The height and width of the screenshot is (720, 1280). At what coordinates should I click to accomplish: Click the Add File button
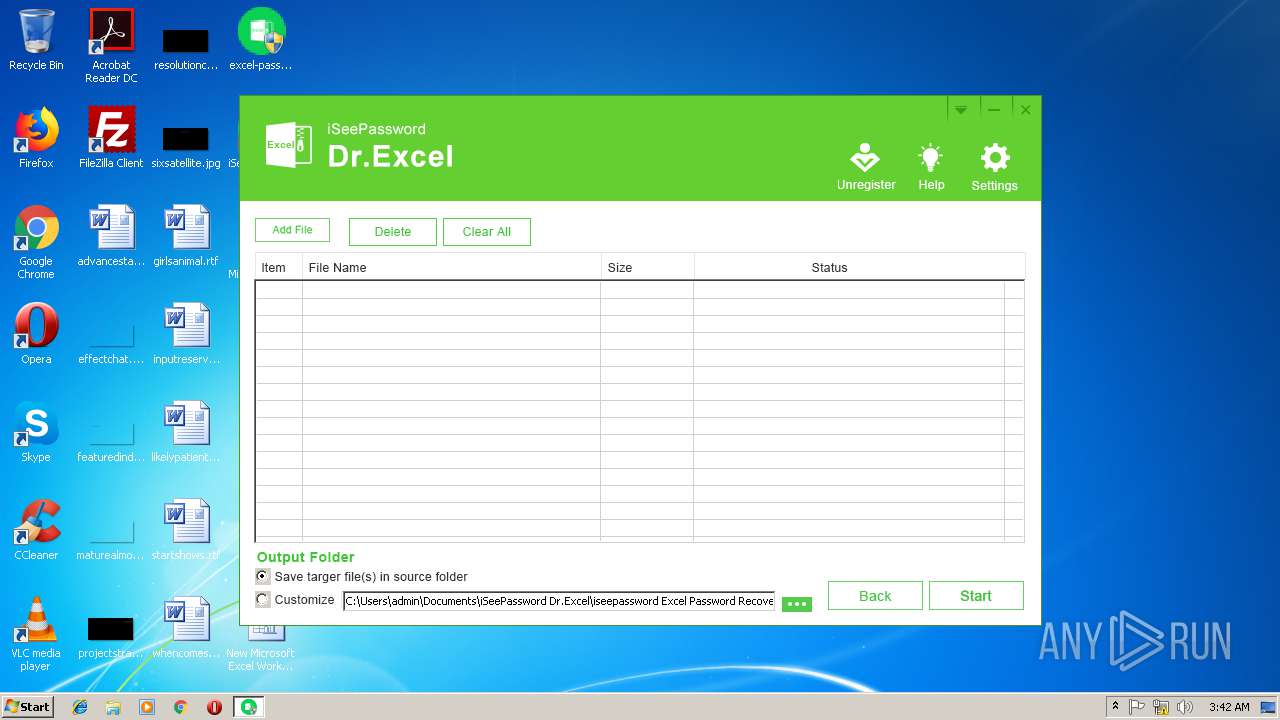(292, 230)
